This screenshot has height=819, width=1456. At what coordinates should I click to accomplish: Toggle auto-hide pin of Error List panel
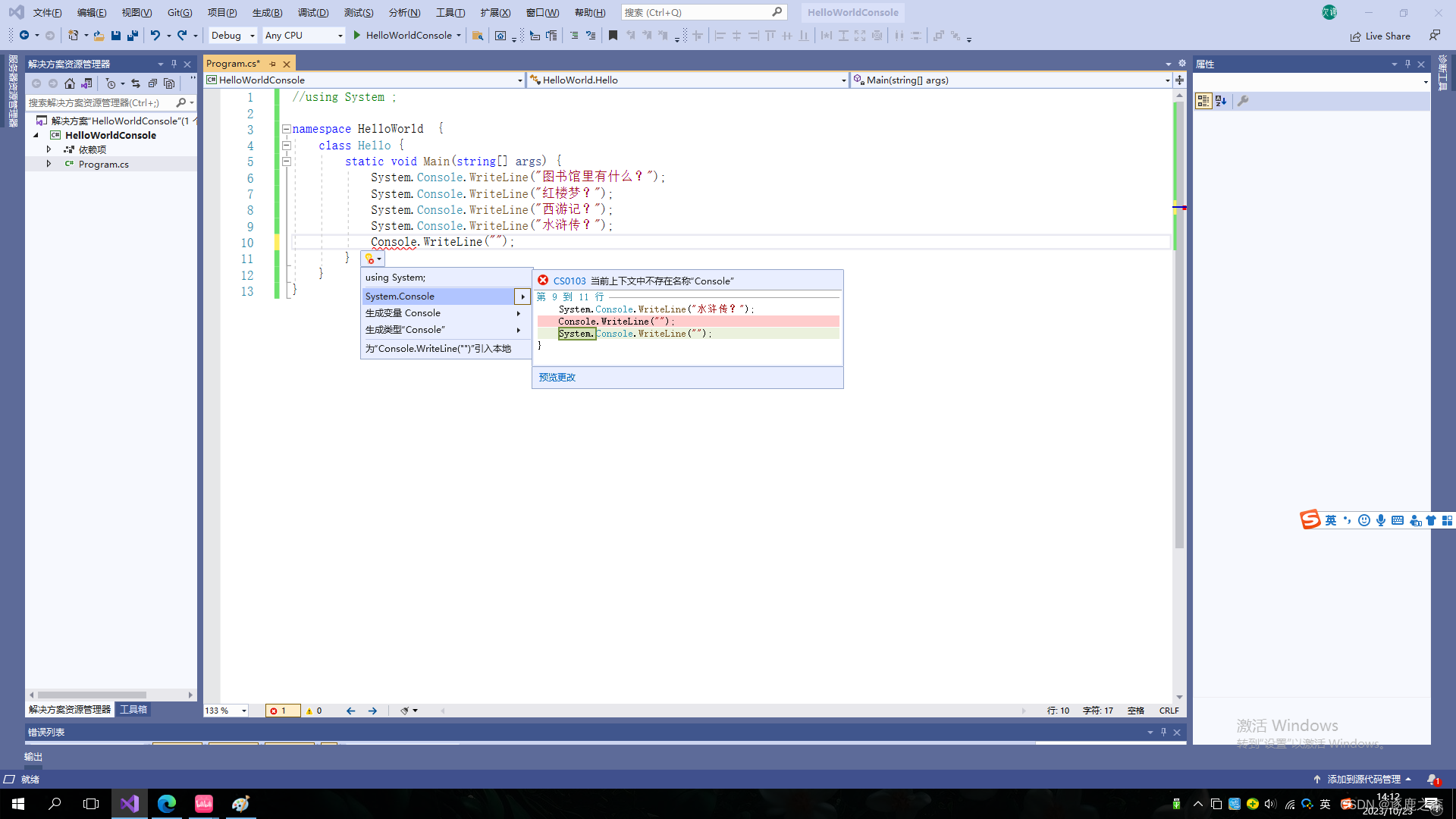(x=1163, y=732)
